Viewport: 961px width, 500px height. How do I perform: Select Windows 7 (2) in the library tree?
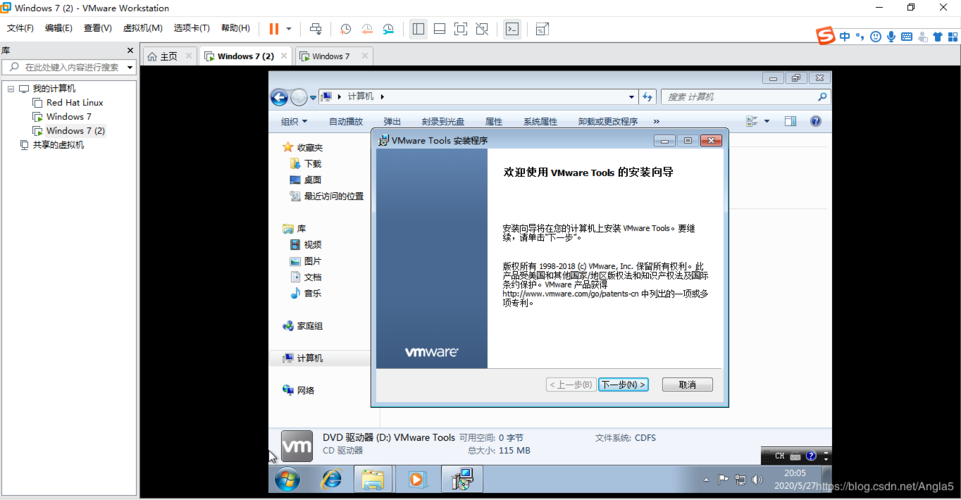pyautogui.click(x=75, y=131)
